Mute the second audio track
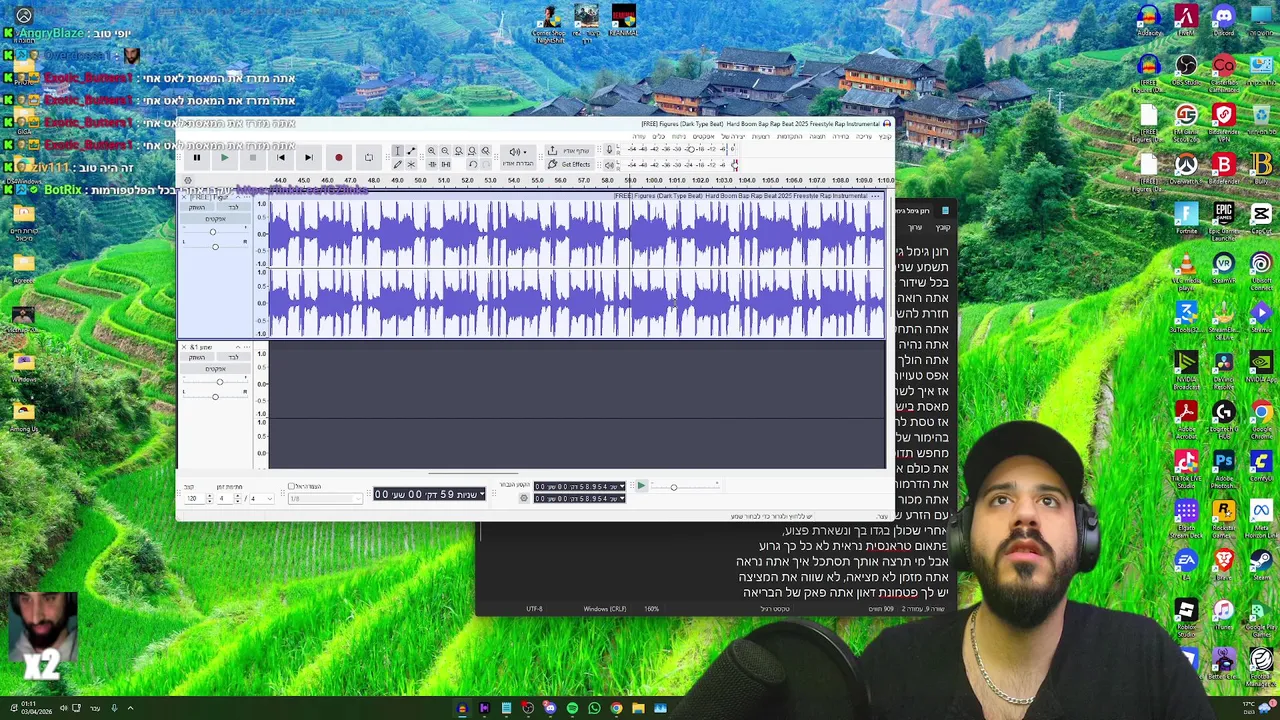Viewport: 1280px width, 720px height. tap(197, 358)
